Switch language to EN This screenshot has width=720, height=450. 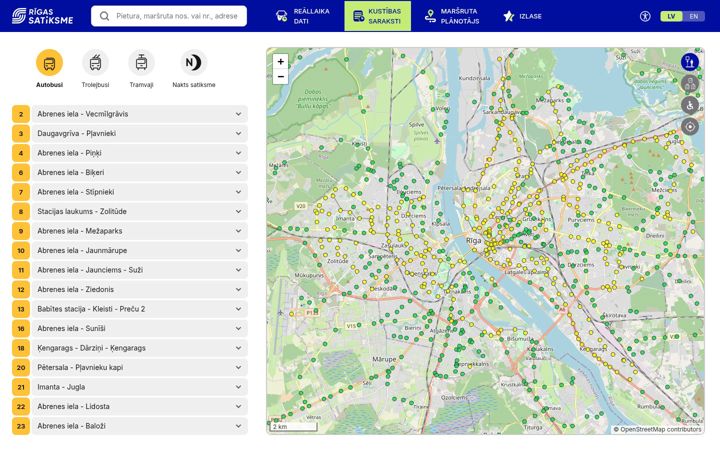(694, 17)
